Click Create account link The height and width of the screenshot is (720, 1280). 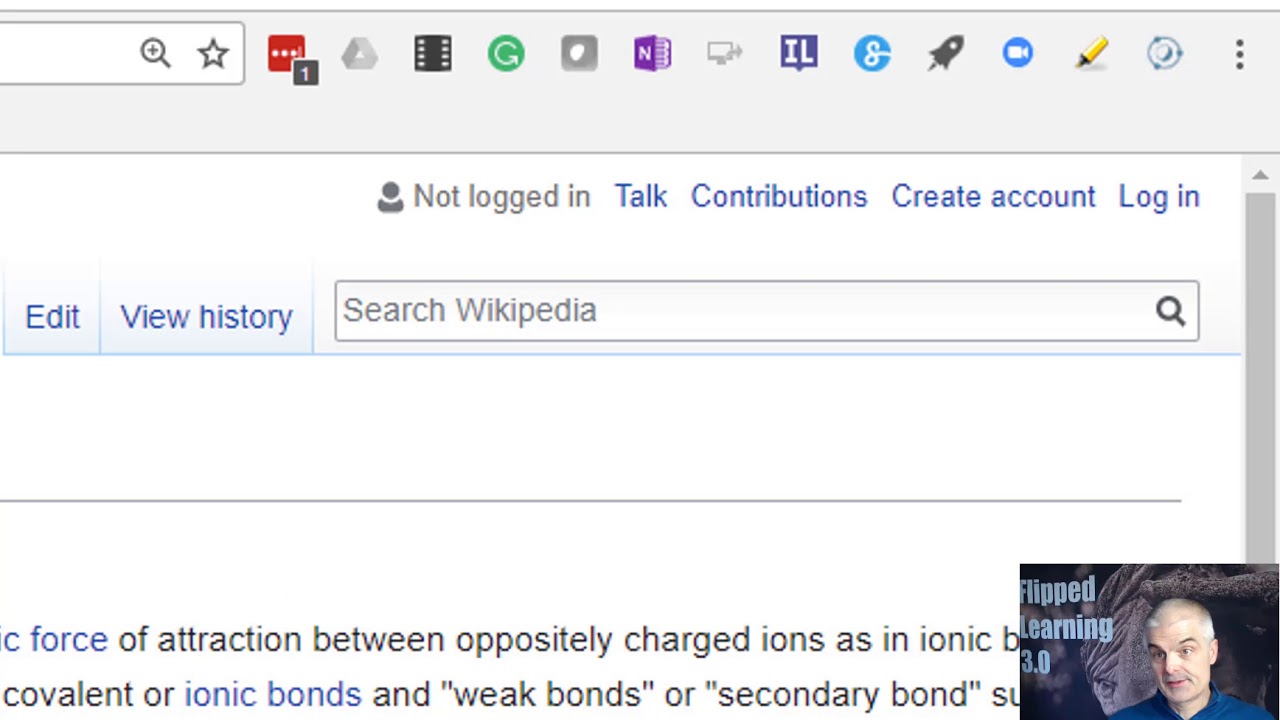point(993,197)
